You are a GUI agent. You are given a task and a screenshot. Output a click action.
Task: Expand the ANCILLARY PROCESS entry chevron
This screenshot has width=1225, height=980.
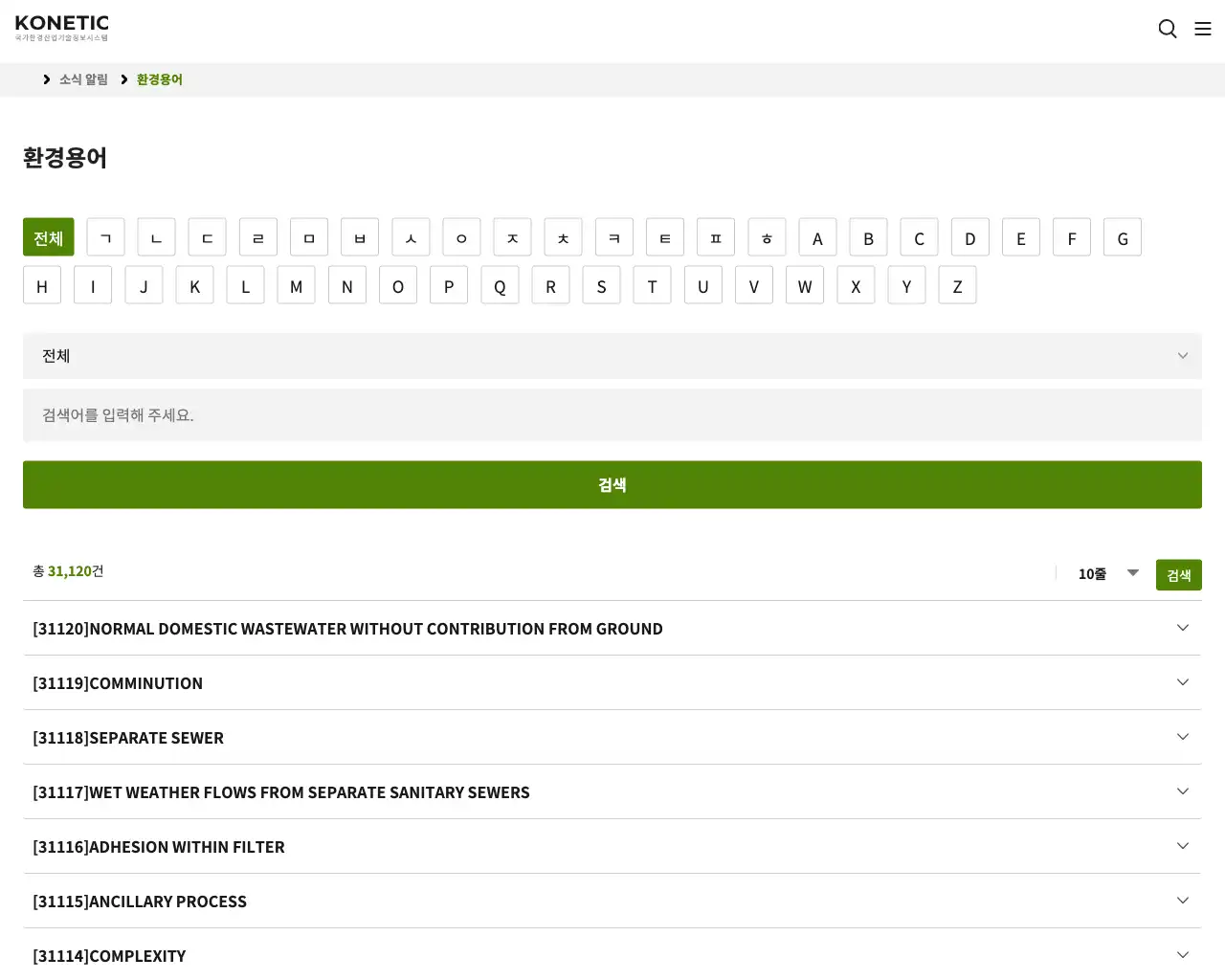click(1183, 901)
